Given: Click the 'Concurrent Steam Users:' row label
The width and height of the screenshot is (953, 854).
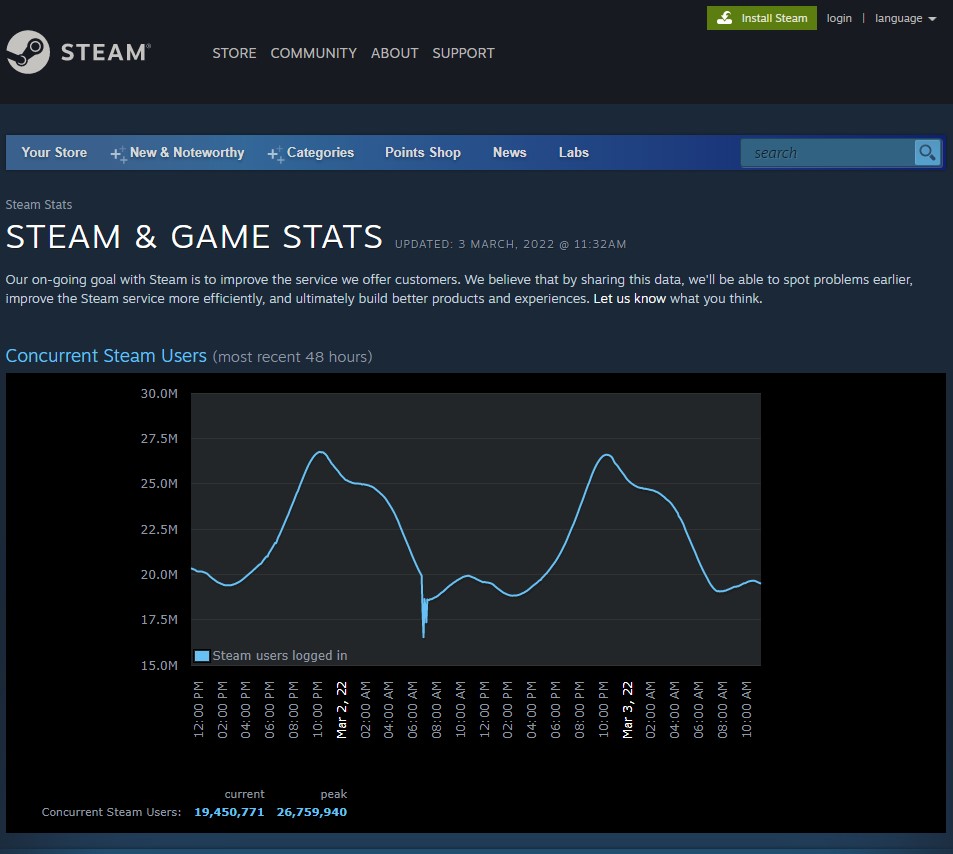Looking at the screenshot, I should (111, 812).
